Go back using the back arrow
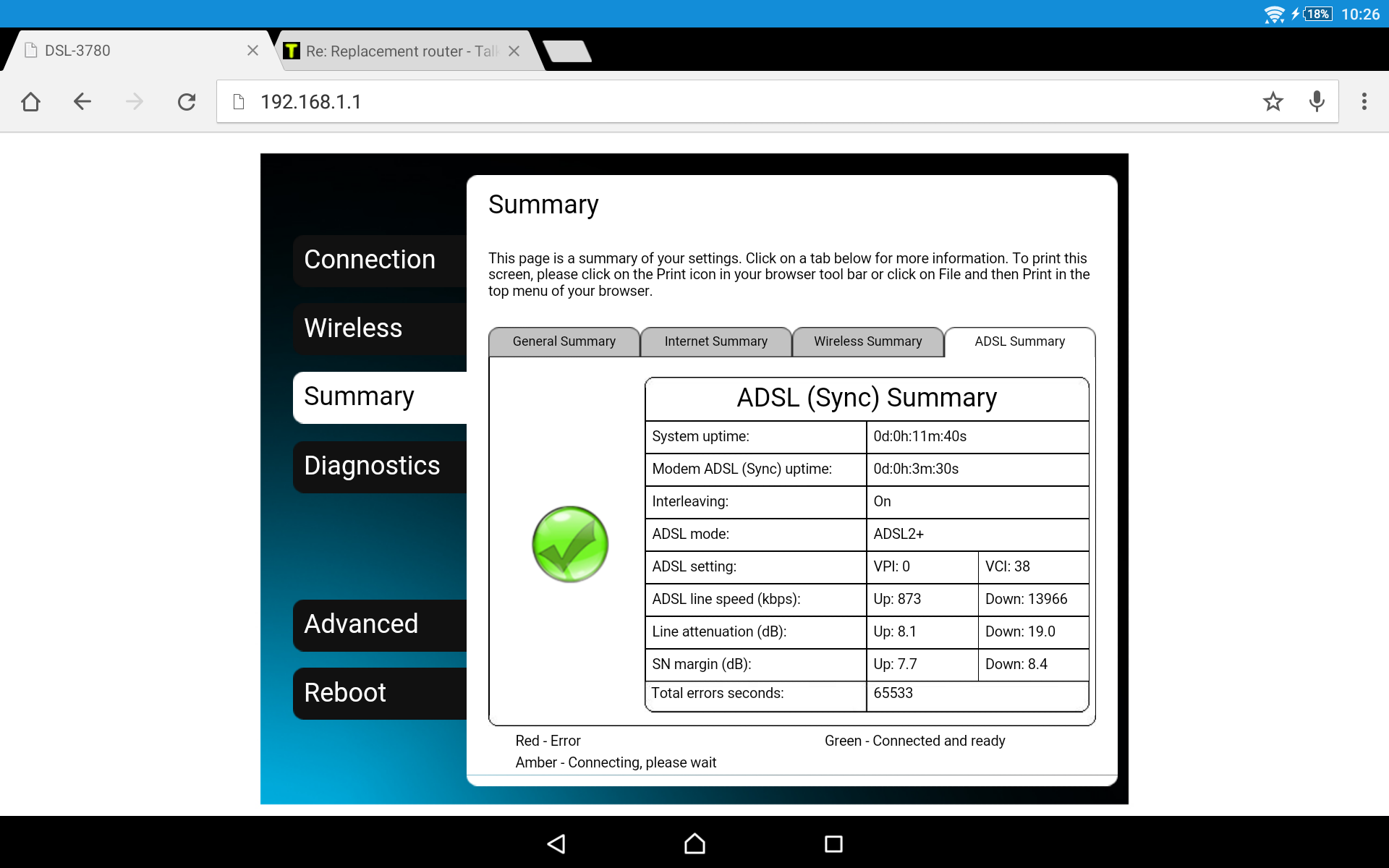1389x868 pixels. click(x=82, y=102)
